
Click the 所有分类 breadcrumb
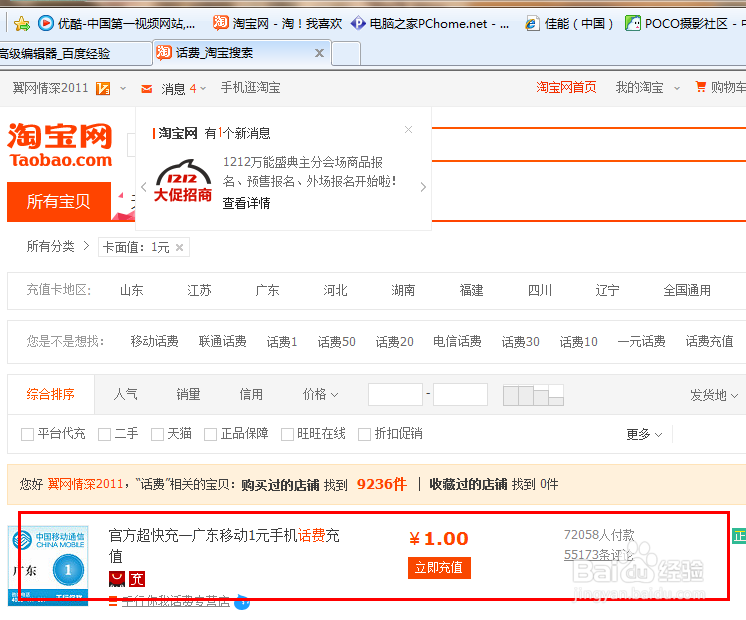50,246
